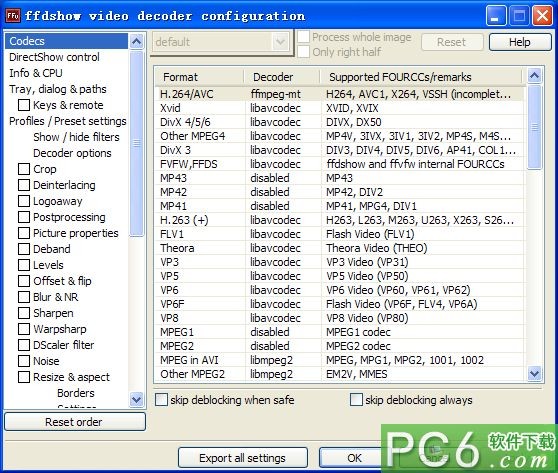Select the H.263 (+) format row
Viewport: 558px width, 473px height.
340,220
